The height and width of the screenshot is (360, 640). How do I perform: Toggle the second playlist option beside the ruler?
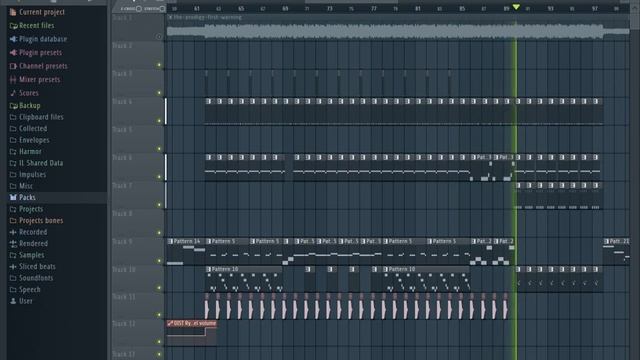point(162,9)
